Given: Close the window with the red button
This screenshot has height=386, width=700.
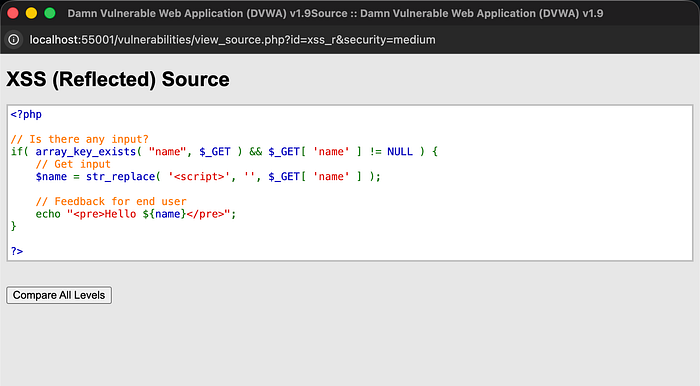Looking at the screenshot, I should (13, 13).
